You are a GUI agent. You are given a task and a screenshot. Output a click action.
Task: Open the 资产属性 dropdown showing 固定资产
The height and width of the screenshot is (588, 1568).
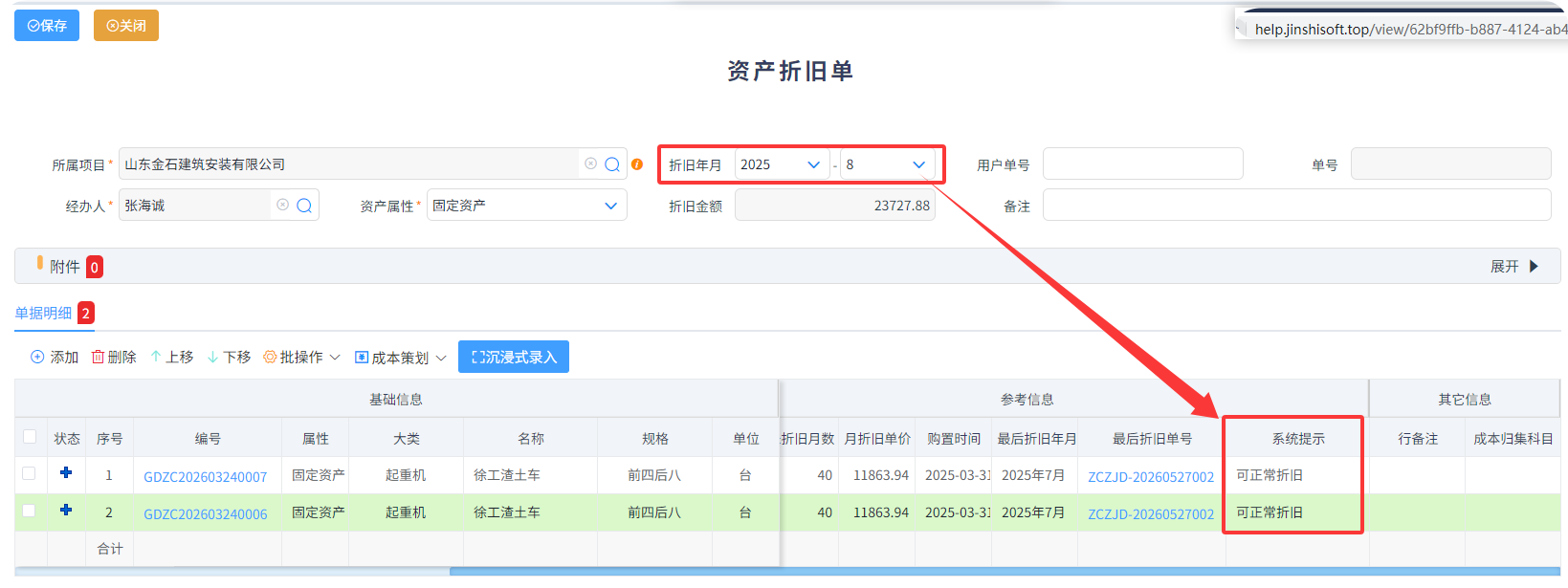point(526,206)
